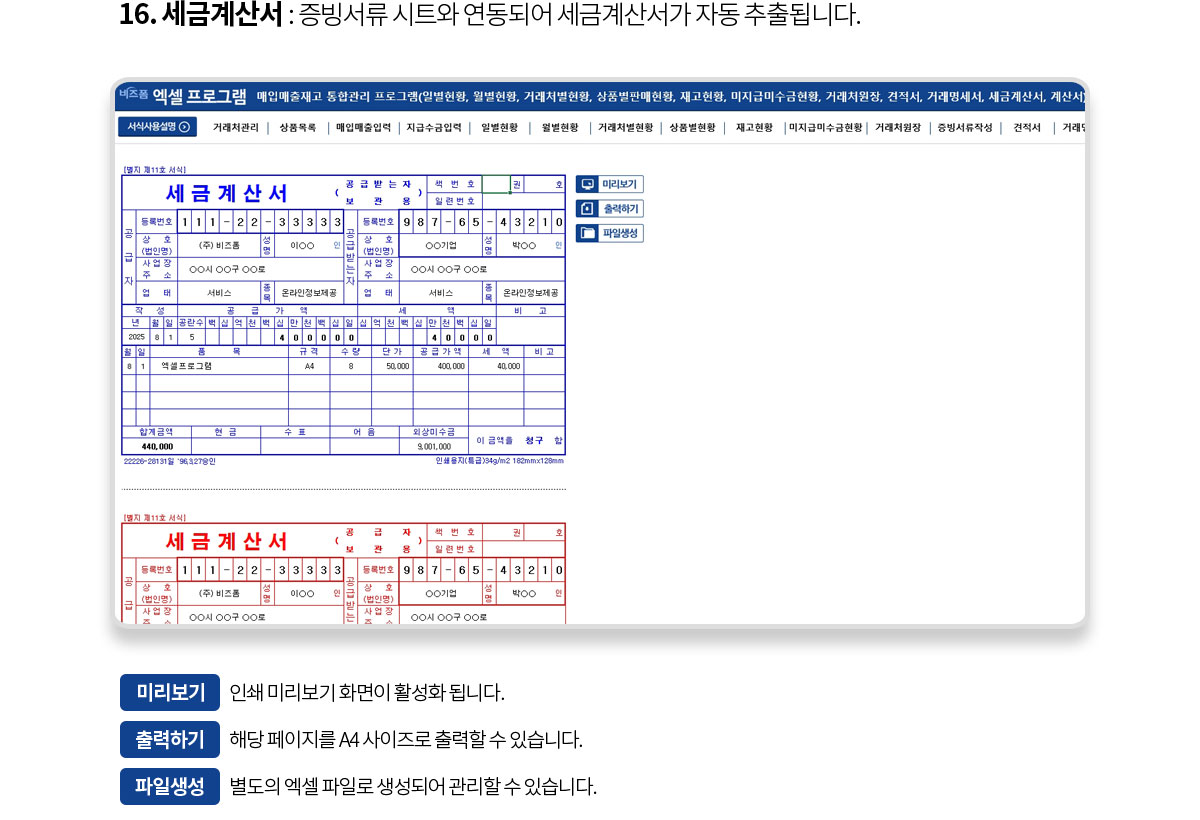Open the 거래처관리 menu

point(236,128)
